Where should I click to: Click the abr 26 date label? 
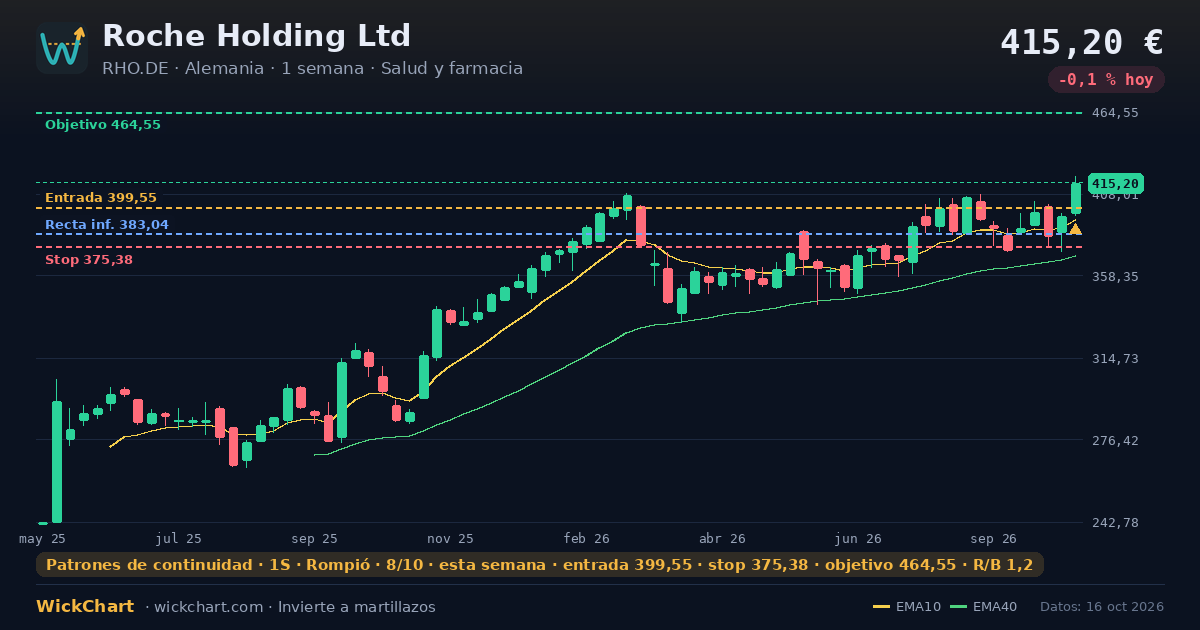[723, 538]
